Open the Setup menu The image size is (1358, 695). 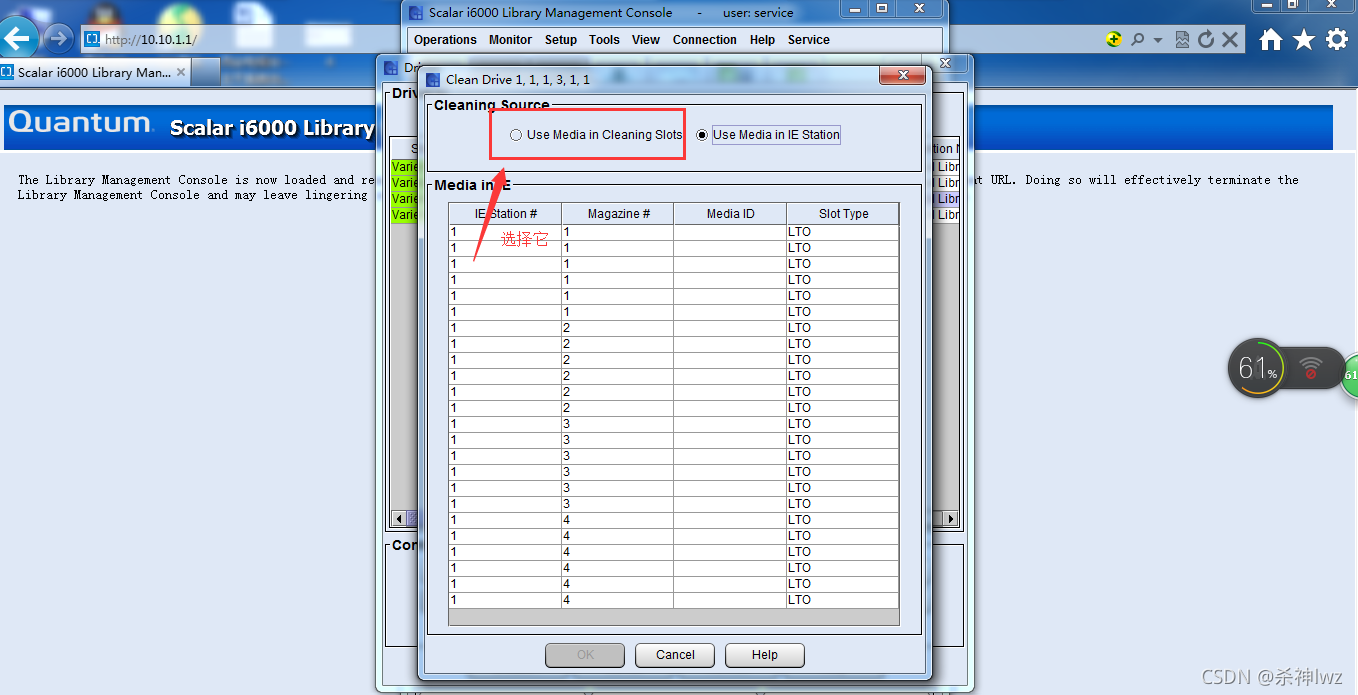(x=561, y=40)
